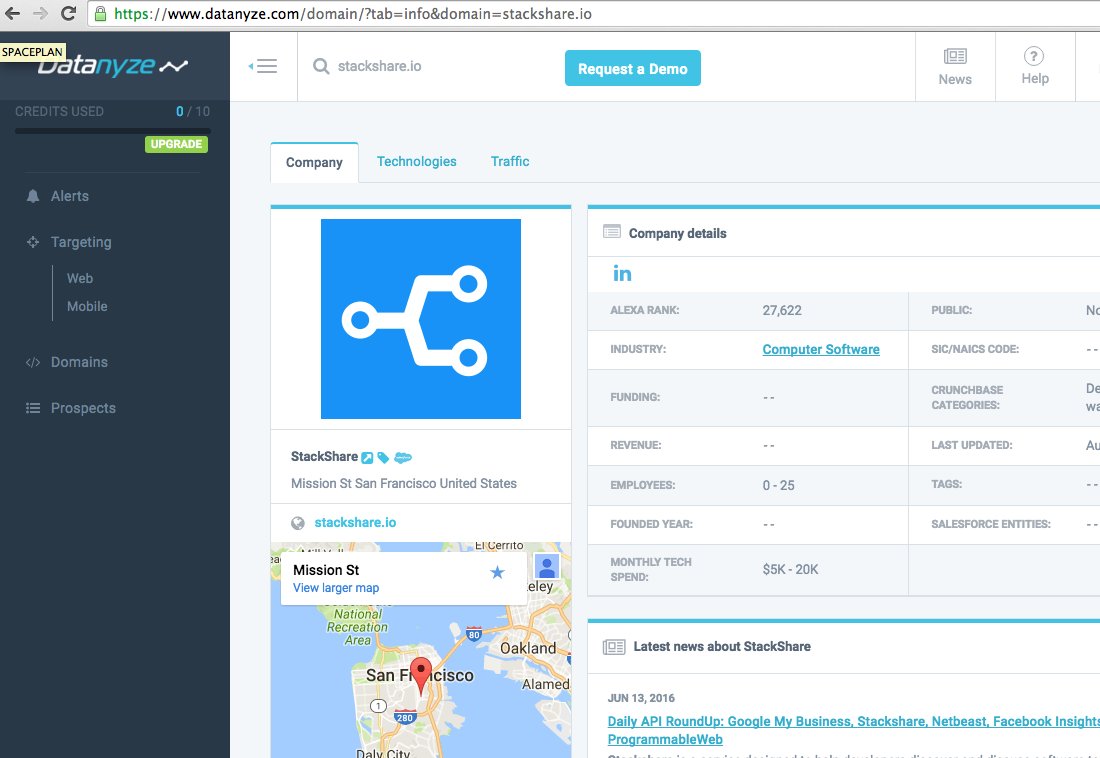Click the green padlock in the address bar
Screen dimensions: 1100x758
click(100, 13)
